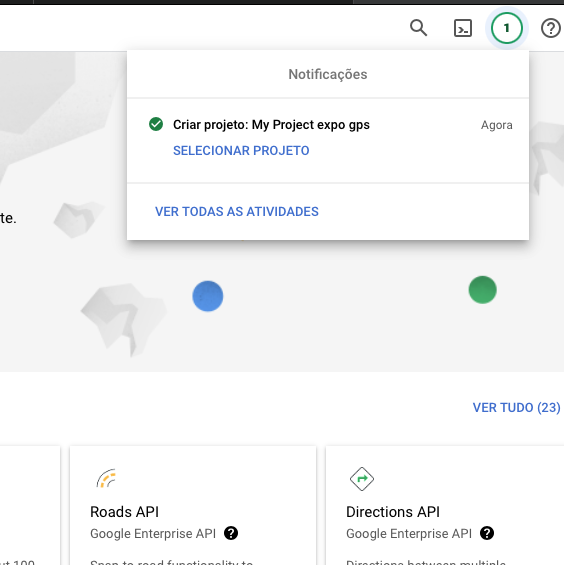Click VER TUDO (23) link
The image size is (564, 565).
516,408
